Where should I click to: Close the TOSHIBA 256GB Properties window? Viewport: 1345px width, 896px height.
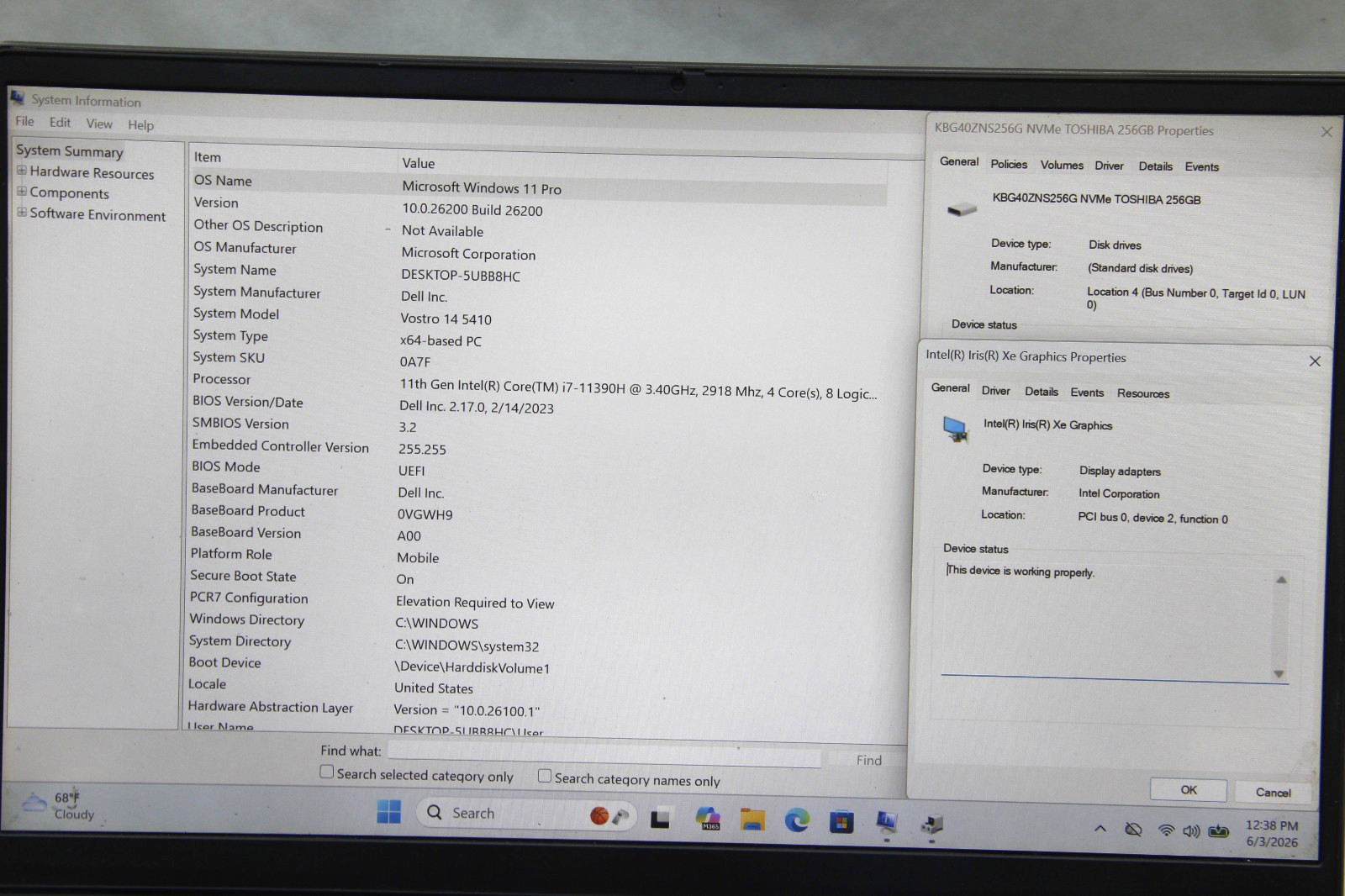pyautogui.click(x=1327, y=132)
